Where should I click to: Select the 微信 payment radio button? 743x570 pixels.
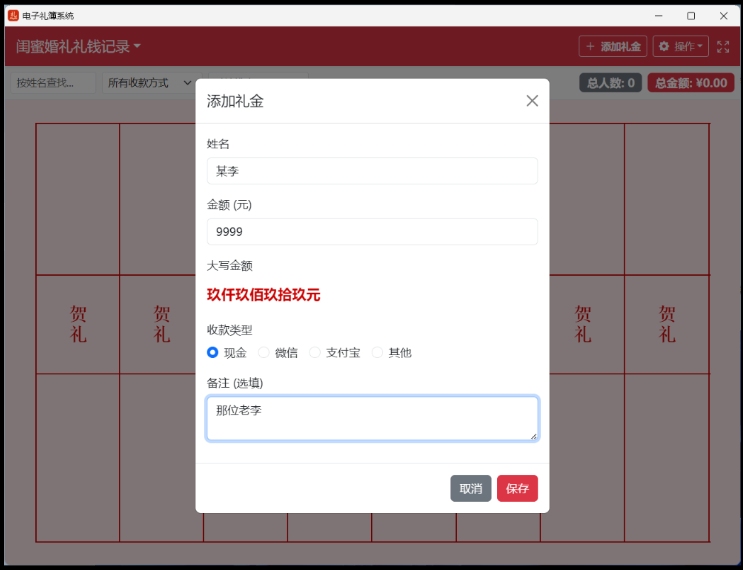pyautogui.click(x=264, y=352)
